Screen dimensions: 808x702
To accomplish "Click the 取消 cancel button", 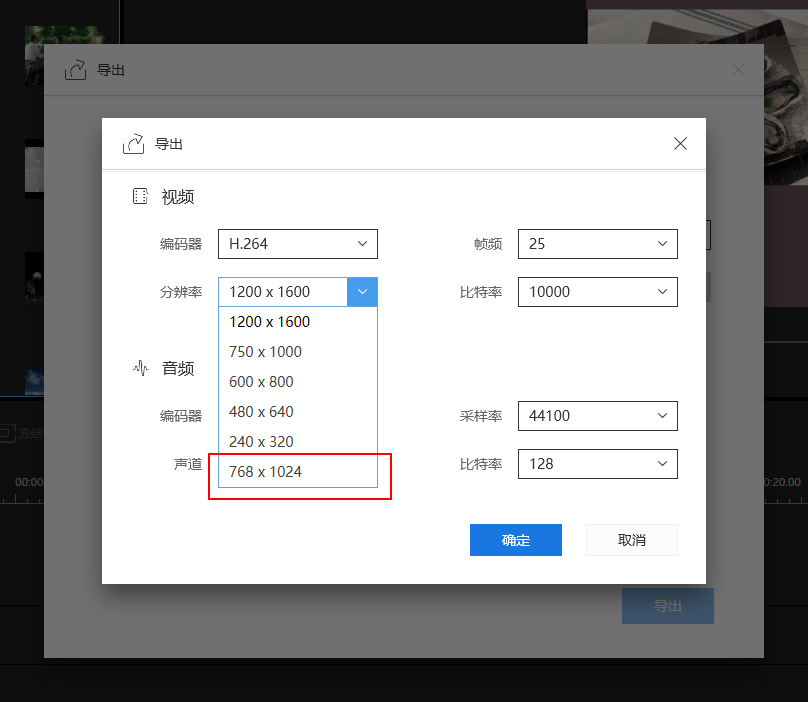I will [x=631, y=539].
